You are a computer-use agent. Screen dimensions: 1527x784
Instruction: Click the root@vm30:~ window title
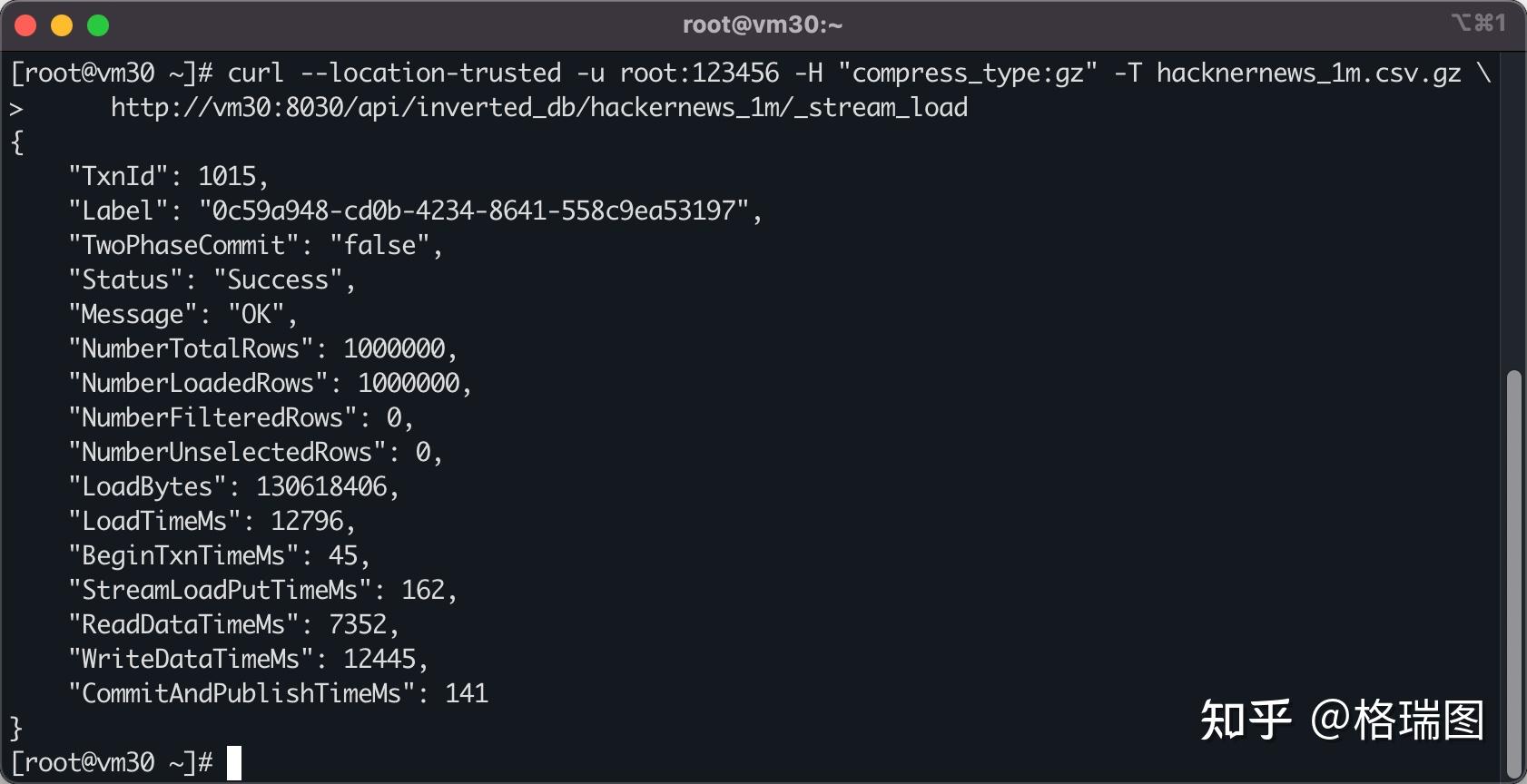[763, 24]
